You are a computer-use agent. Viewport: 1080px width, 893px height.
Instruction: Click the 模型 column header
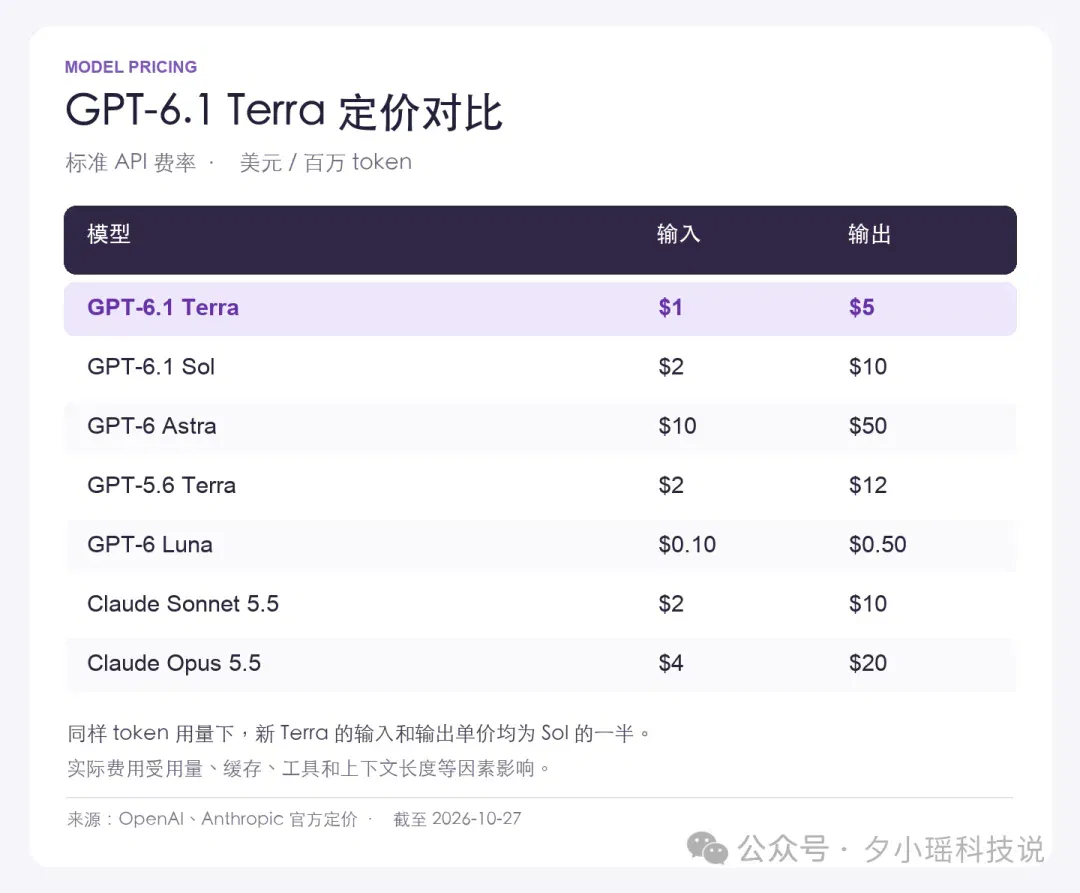coord(109,234)
